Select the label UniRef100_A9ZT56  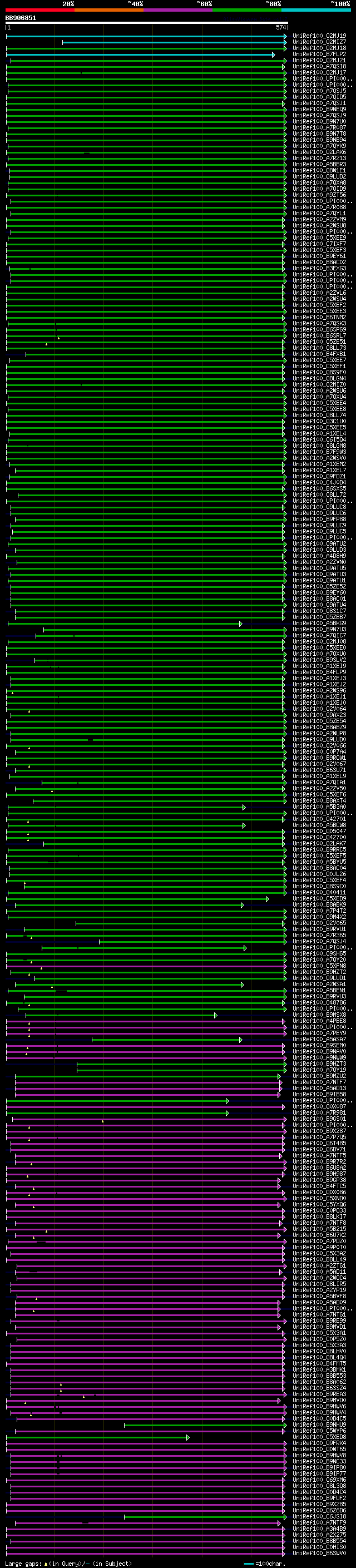click(319, 195)
